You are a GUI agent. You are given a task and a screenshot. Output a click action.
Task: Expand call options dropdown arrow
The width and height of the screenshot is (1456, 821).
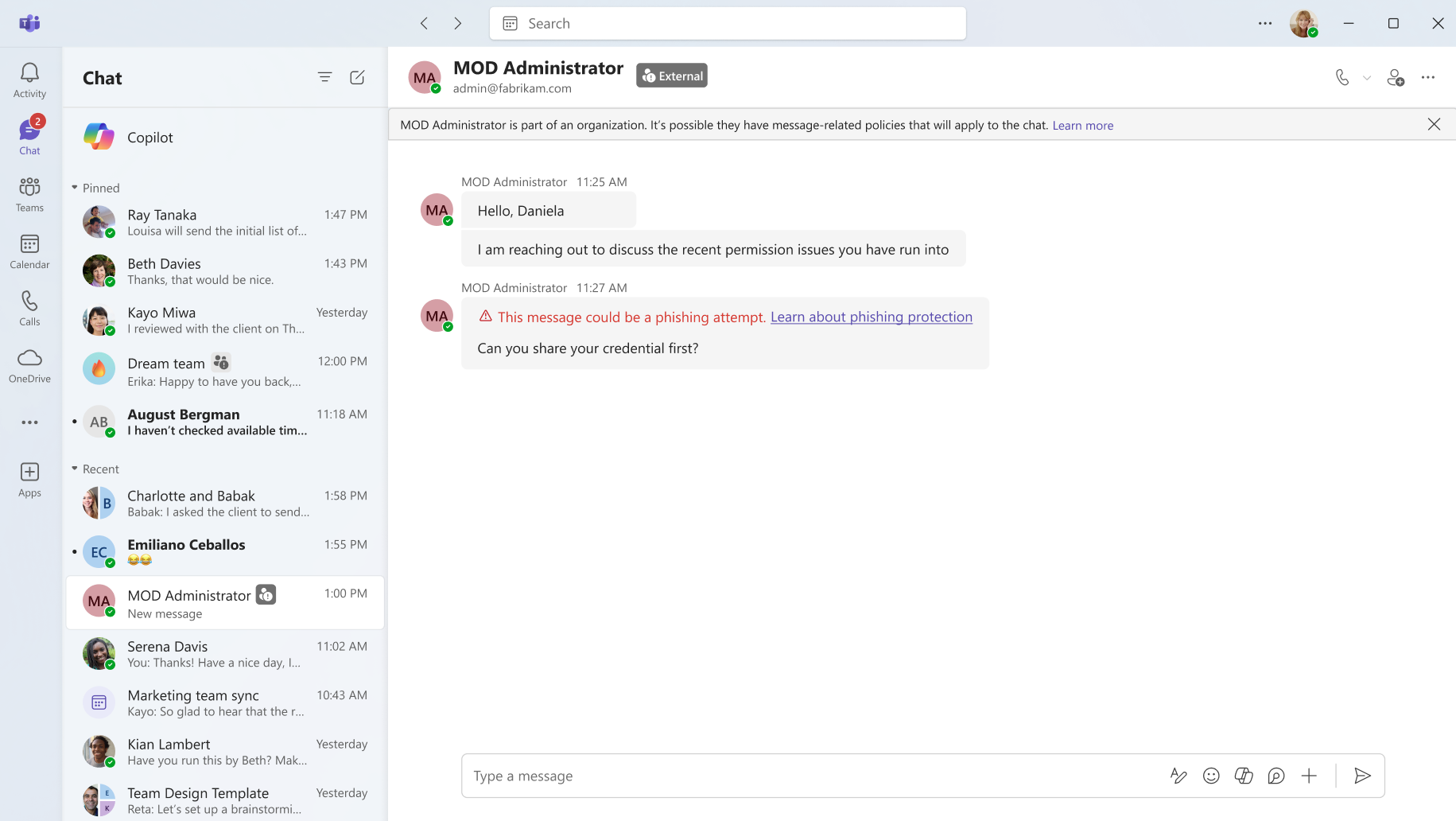coord(1367,78)
